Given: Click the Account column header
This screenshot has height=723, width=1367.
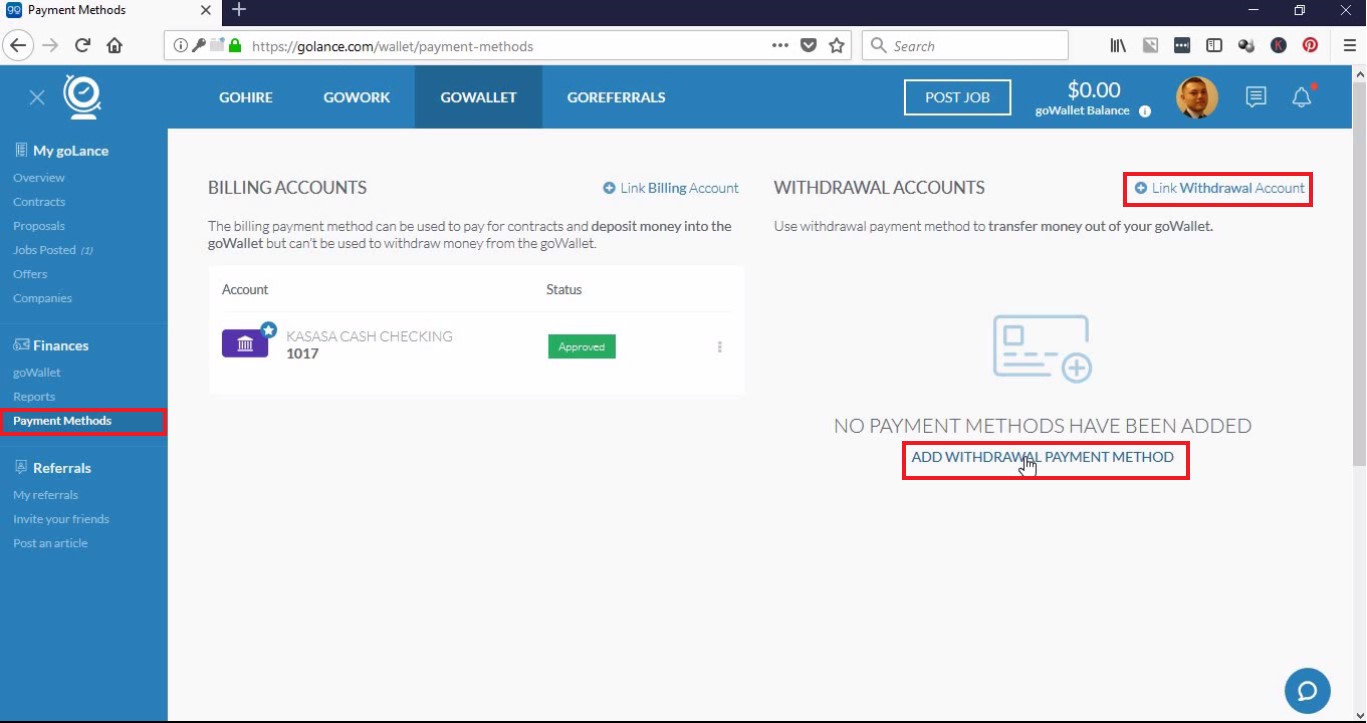Looking at the screenshot, I should click(245, 290).
